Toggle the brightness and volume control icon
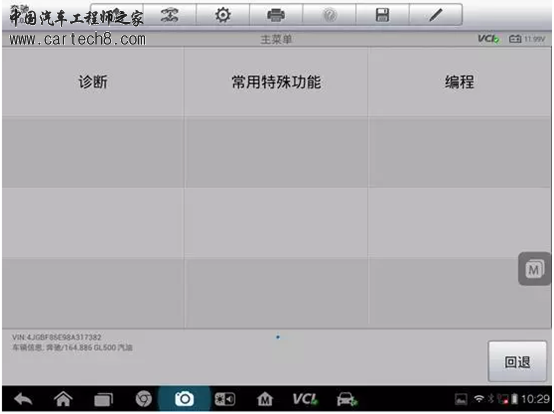The image size is (554, 414). point(225,400)
